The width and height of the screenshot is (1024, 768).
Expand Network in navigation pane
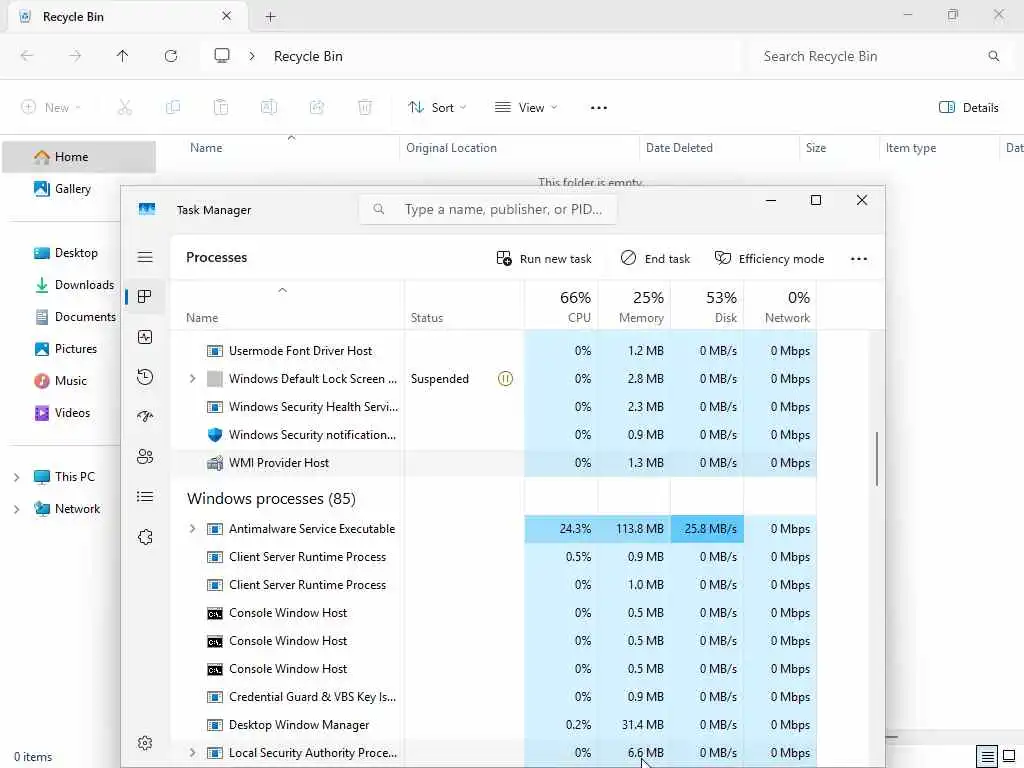[x=17, y=509]
